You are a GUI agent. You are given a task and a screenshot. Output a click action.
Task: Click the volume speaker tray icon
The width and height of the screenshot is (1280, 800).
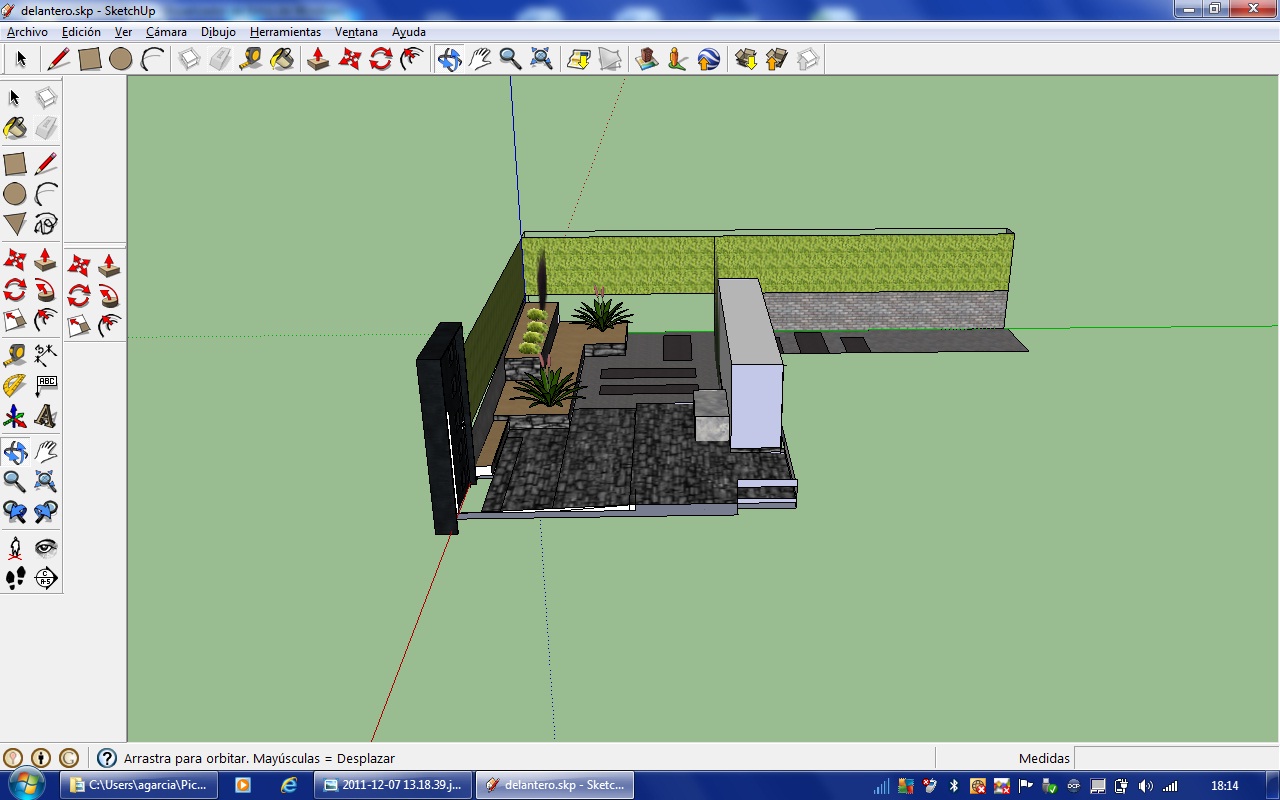(1145, 786)
